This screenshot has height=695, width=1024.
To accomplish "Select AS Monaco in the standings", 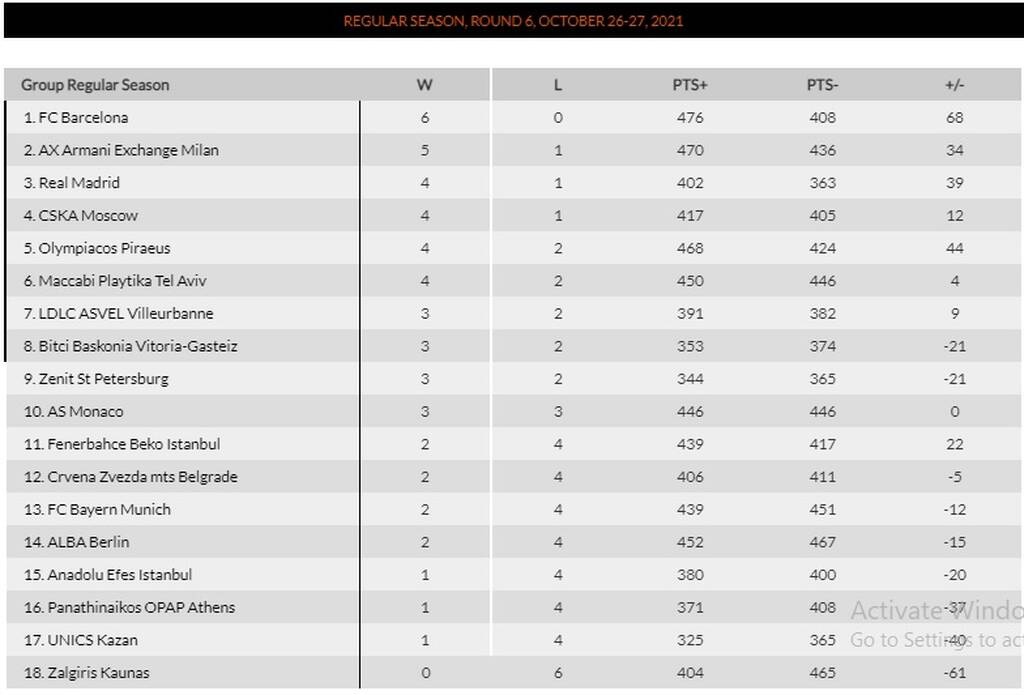I will 85,412.
